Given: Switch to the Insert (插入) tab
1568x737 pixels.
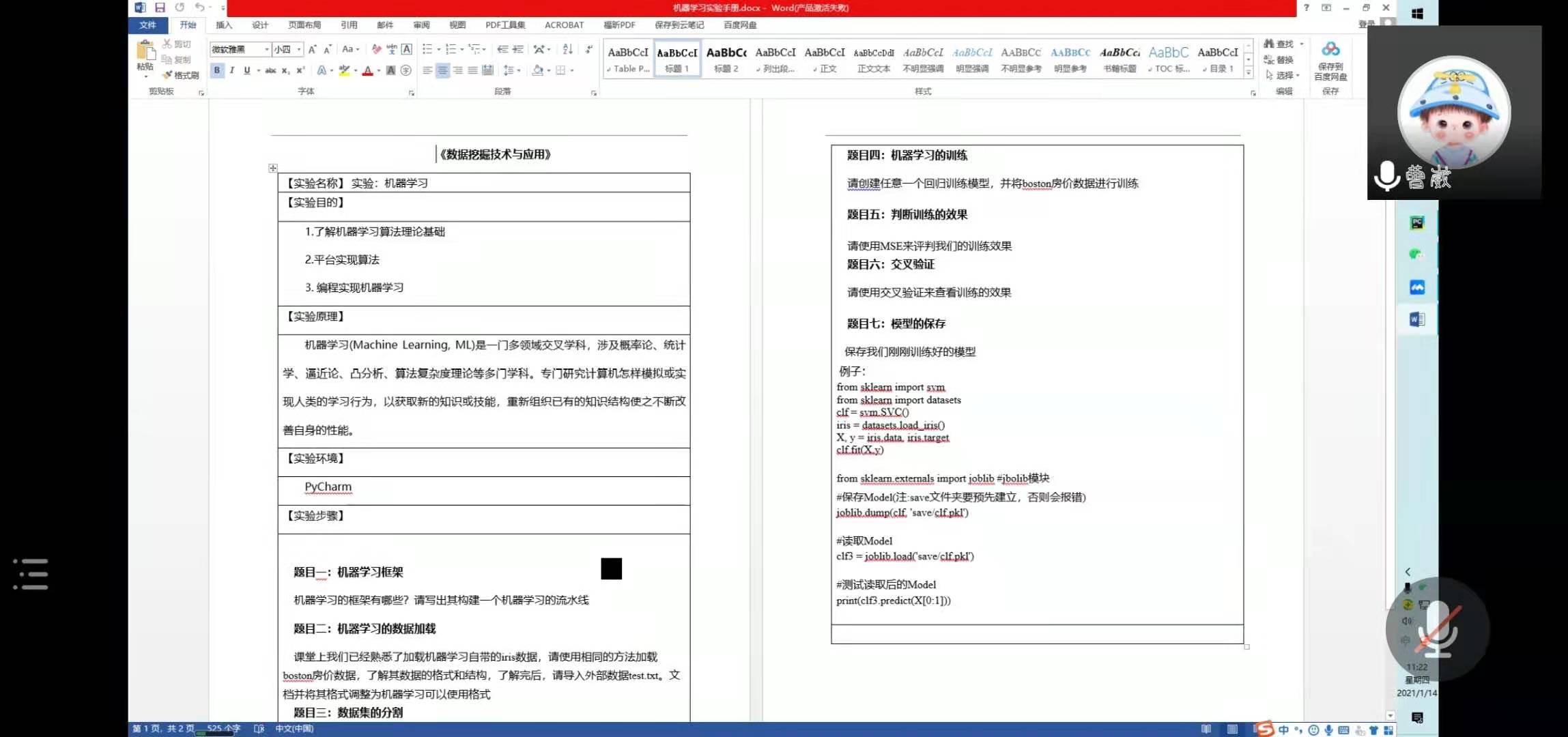Looking at the screenshot, I should click(x=224, y=25).
